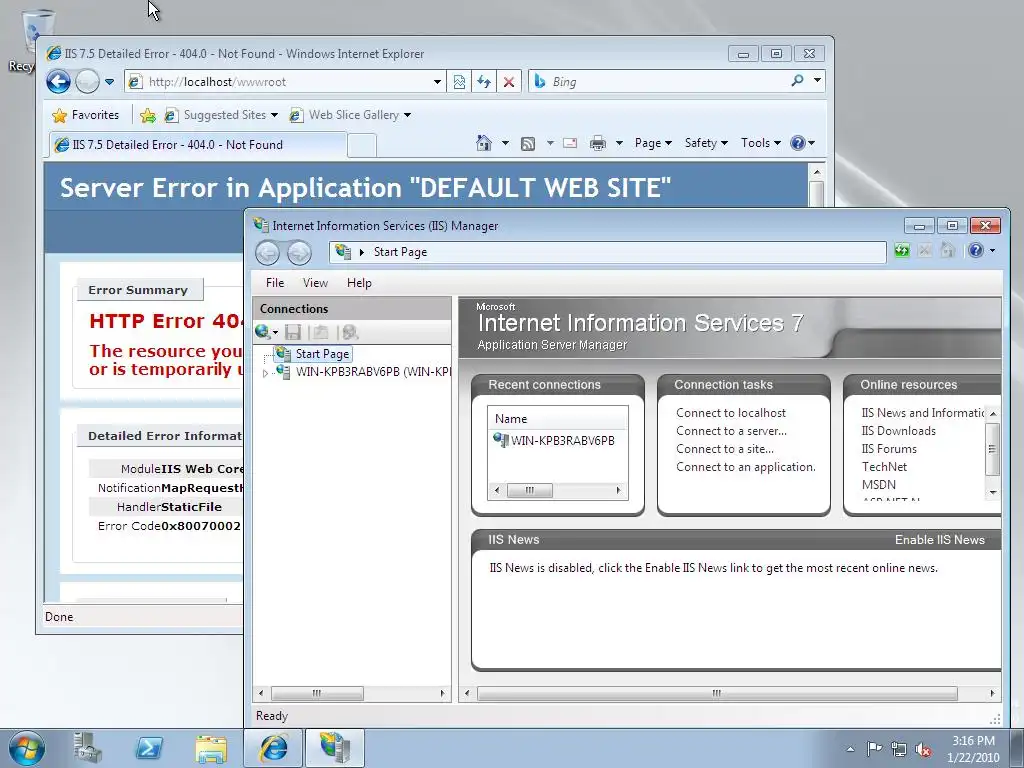Open address bar autocomplete dropdown in IE
Image resolution: width=1024 pixels, height=768 pixels.
pyautogui.click(x=438, y=82)
